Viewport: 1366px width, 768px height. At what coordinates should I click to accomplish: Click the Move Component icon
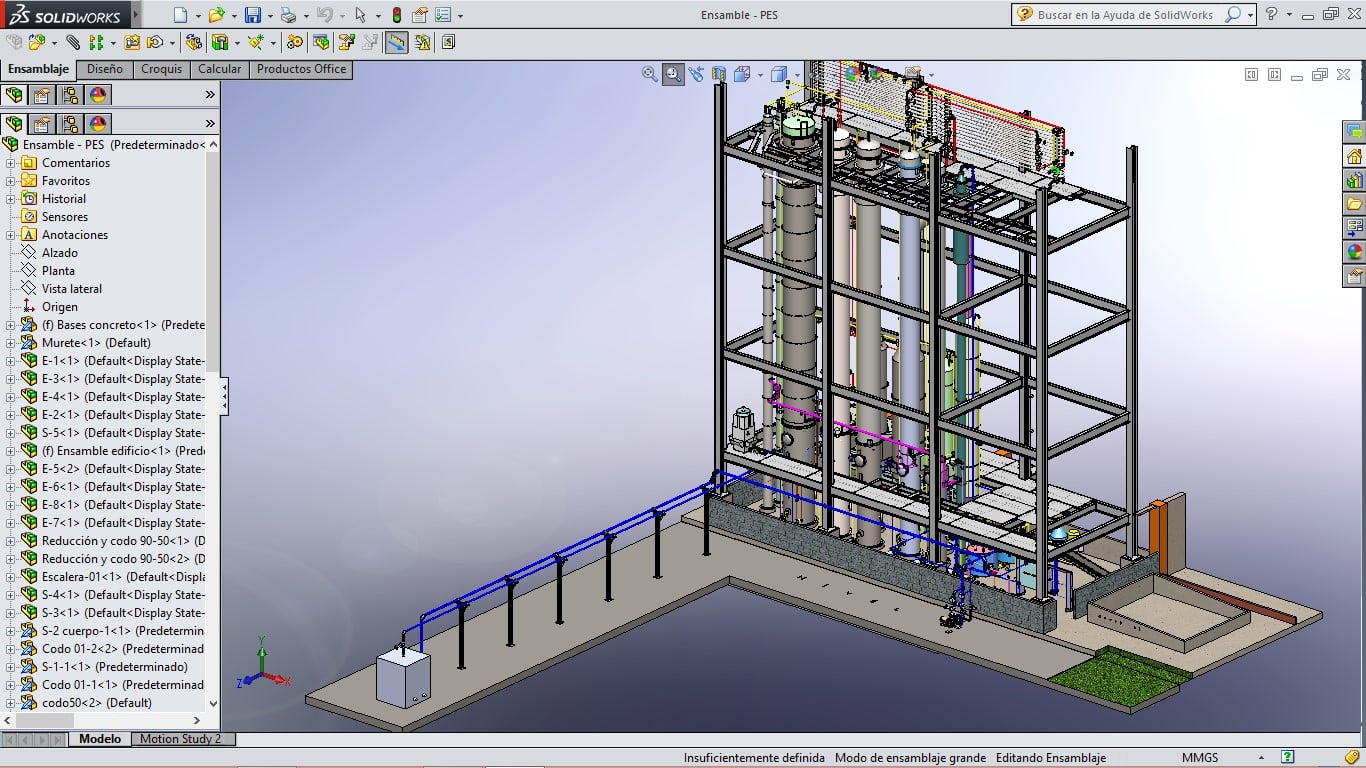pyautogui.click(x=155, y=42)
